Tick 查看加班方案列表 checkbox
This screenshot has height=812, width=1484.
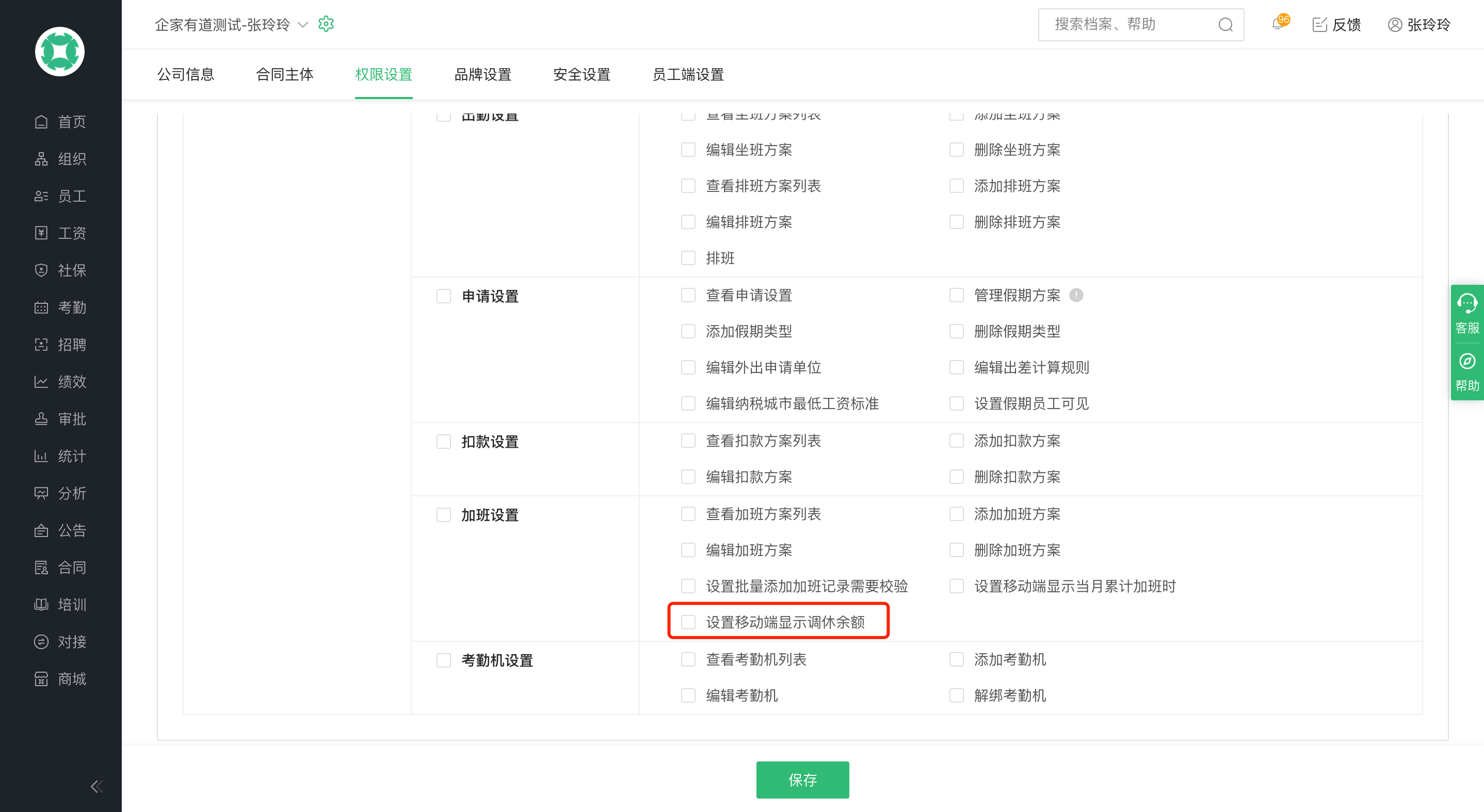point(688,514)
